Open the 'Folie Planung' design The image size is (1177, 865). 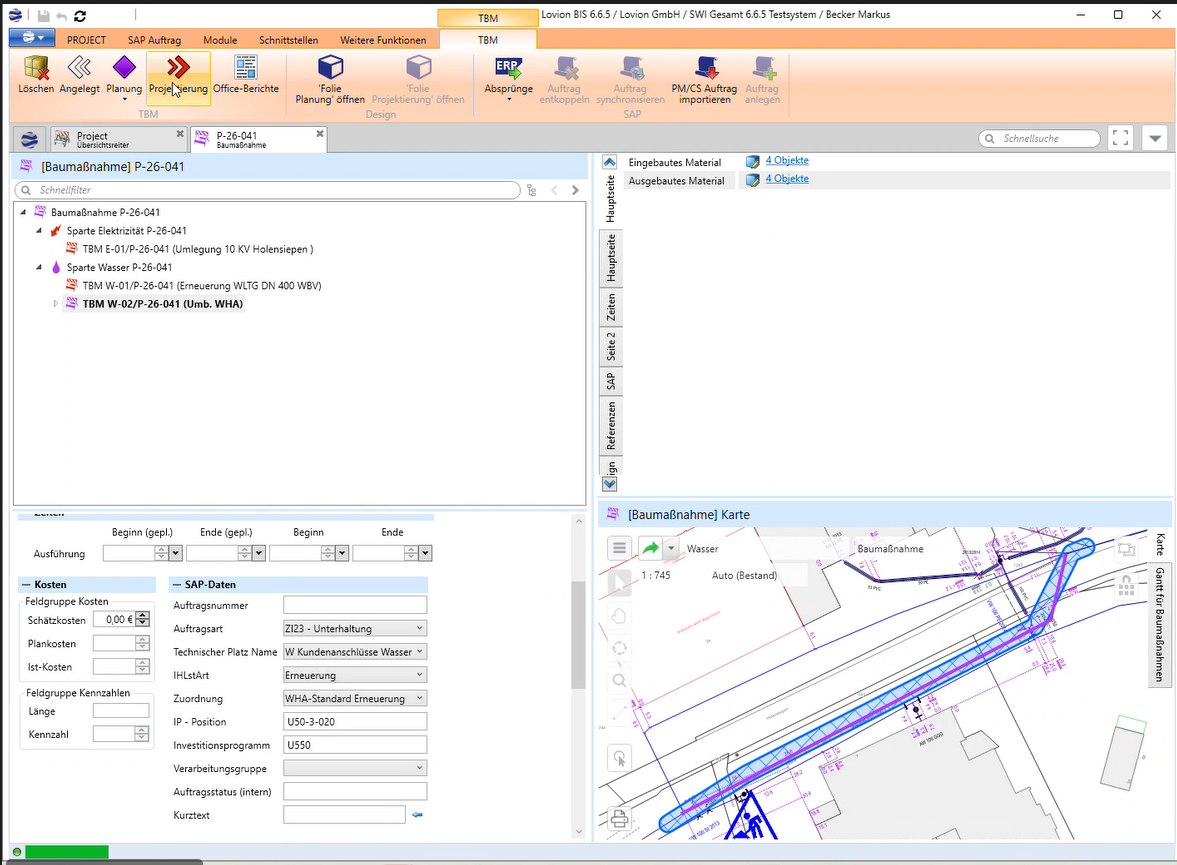coord(330,80)
